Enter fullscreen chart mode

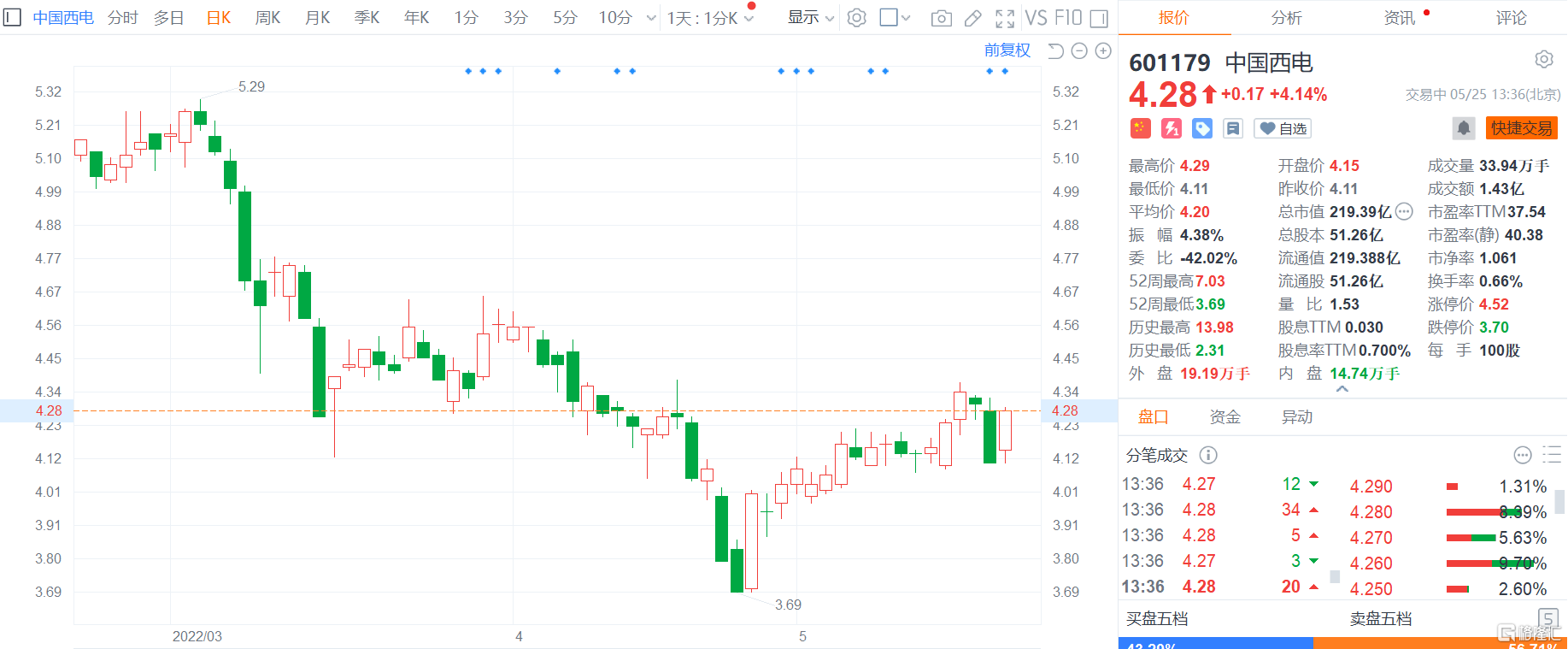tap(1005, 18)
